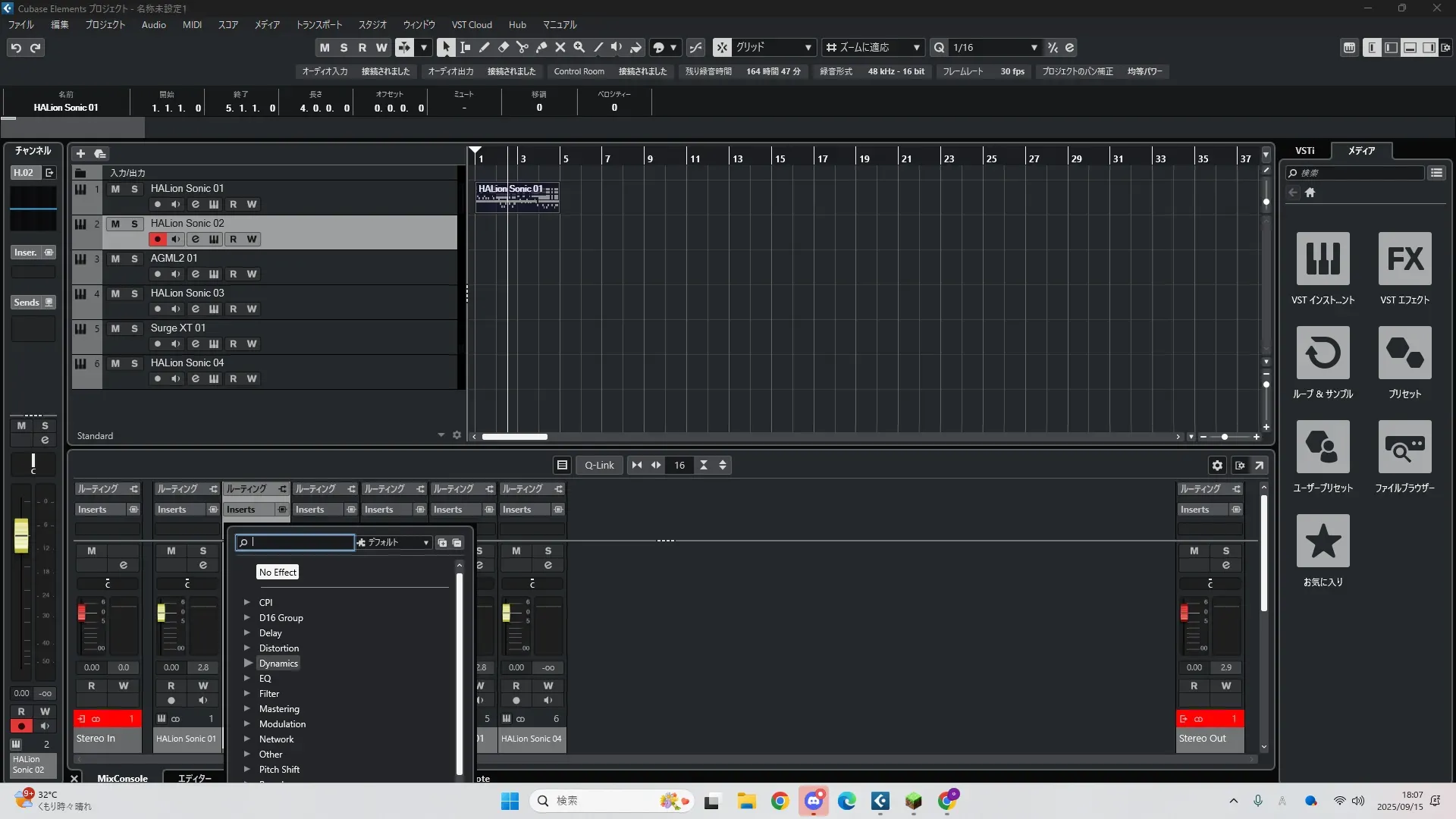Disable record enable on HALion Sonic 02
This screenshot has height=819, width=1456.
pos(157,239)
